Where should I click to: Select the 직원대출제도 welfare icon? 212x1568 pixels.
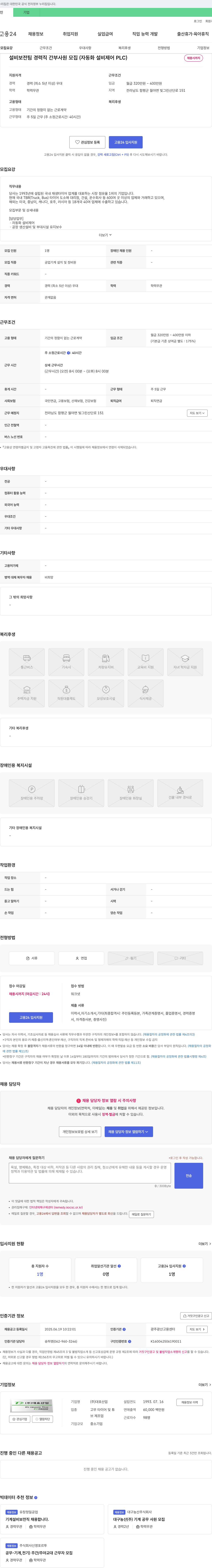click(x=66, y=693)
